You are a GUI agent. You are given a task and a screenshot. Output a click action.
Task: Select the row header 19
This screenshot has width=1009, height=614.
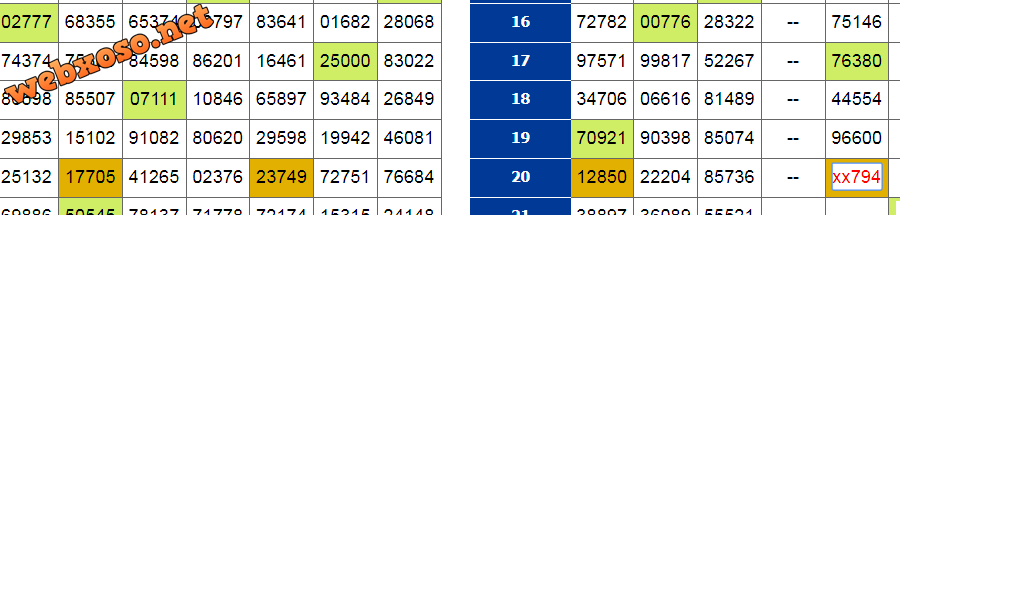click(520, 138)
